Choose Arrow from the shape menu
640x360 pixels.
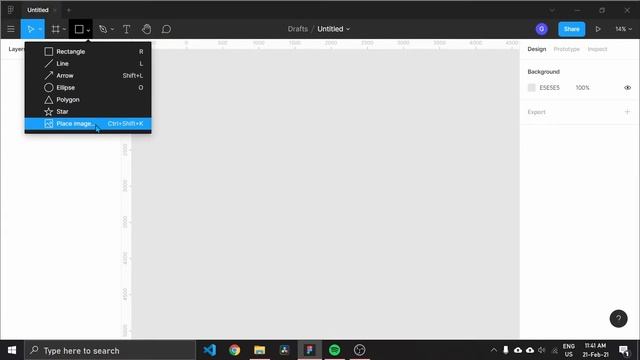88,76
